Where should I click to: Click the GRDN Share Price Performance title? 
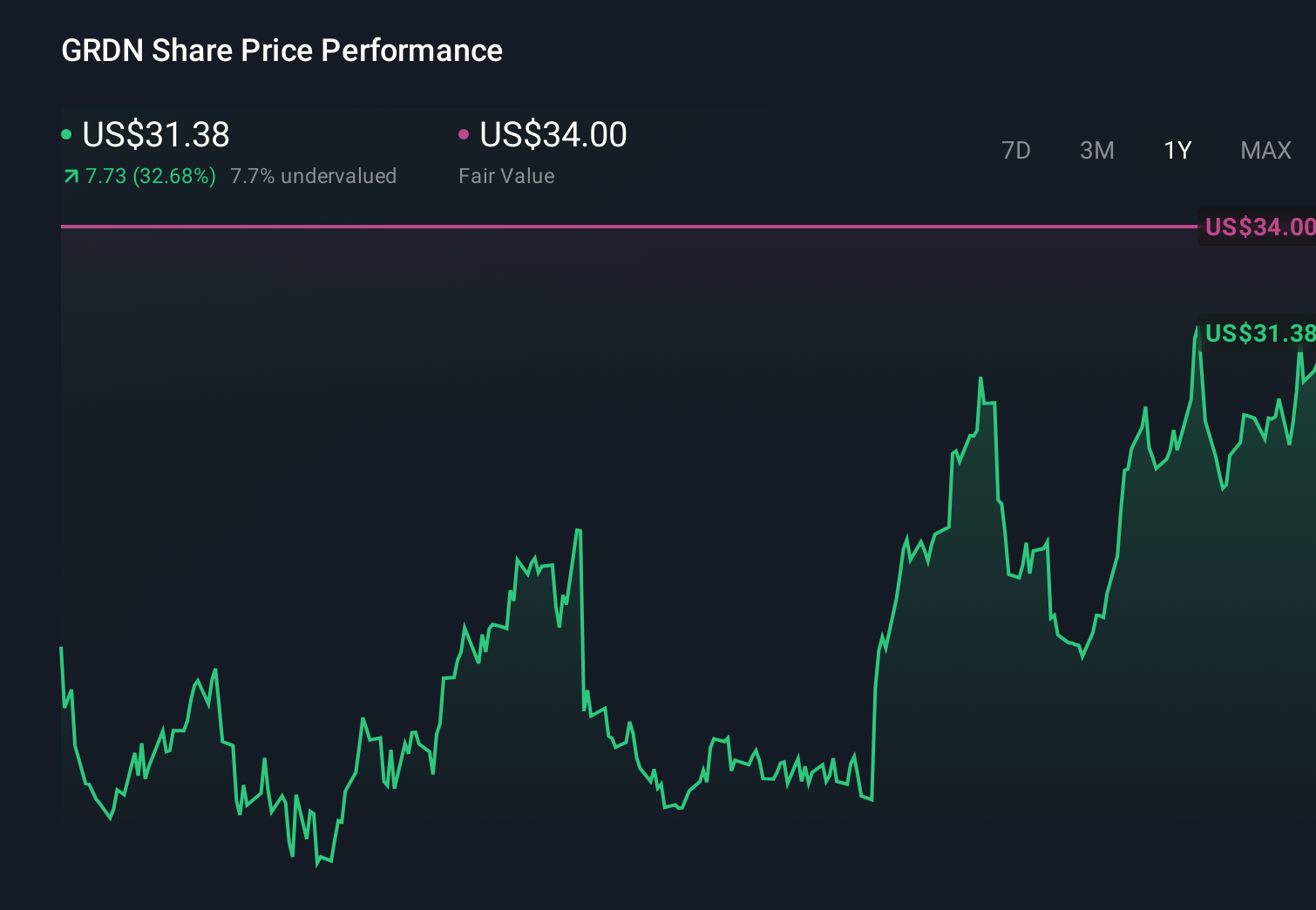tap(282, 51)
